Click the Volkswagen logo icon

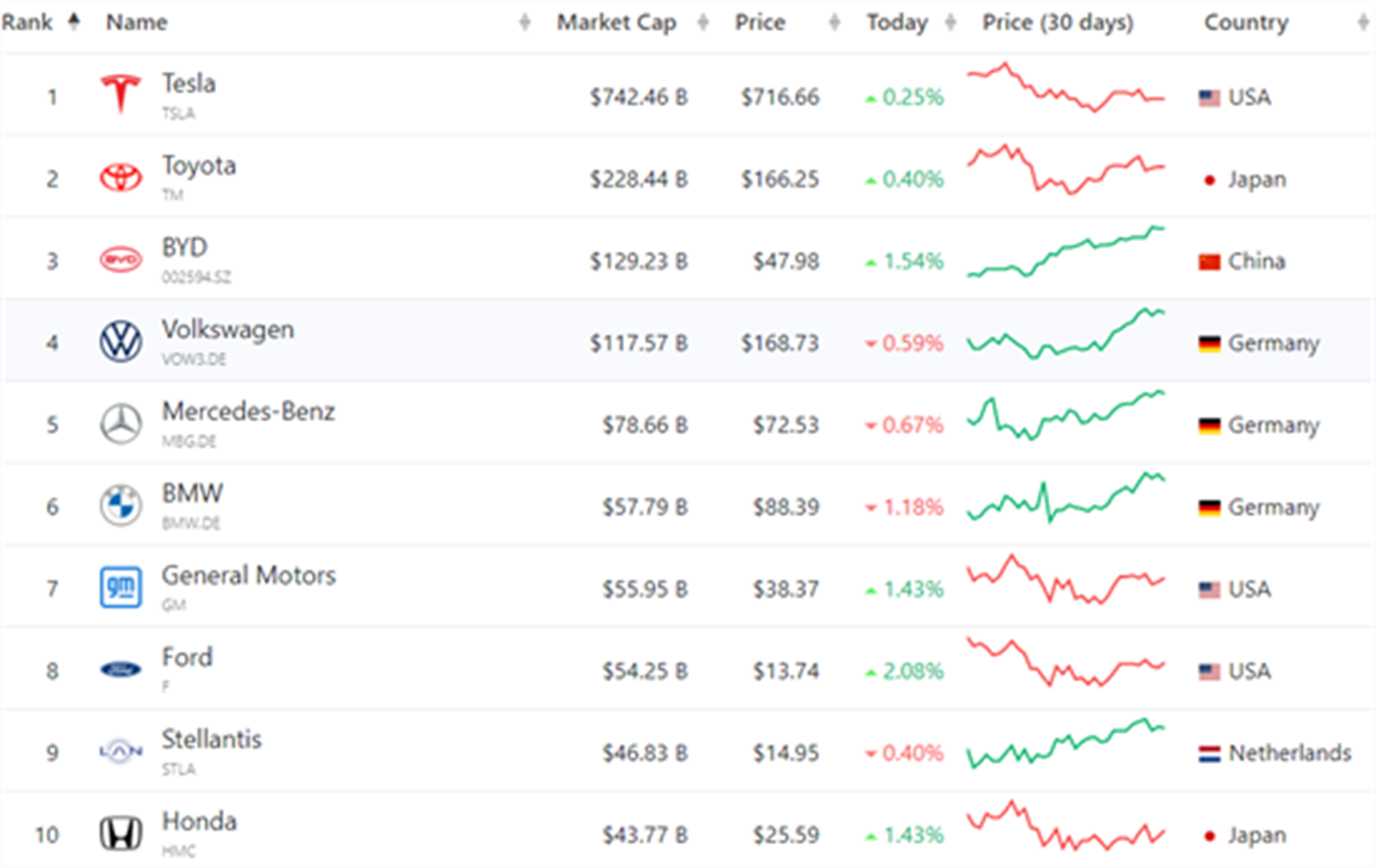[121, 341]
